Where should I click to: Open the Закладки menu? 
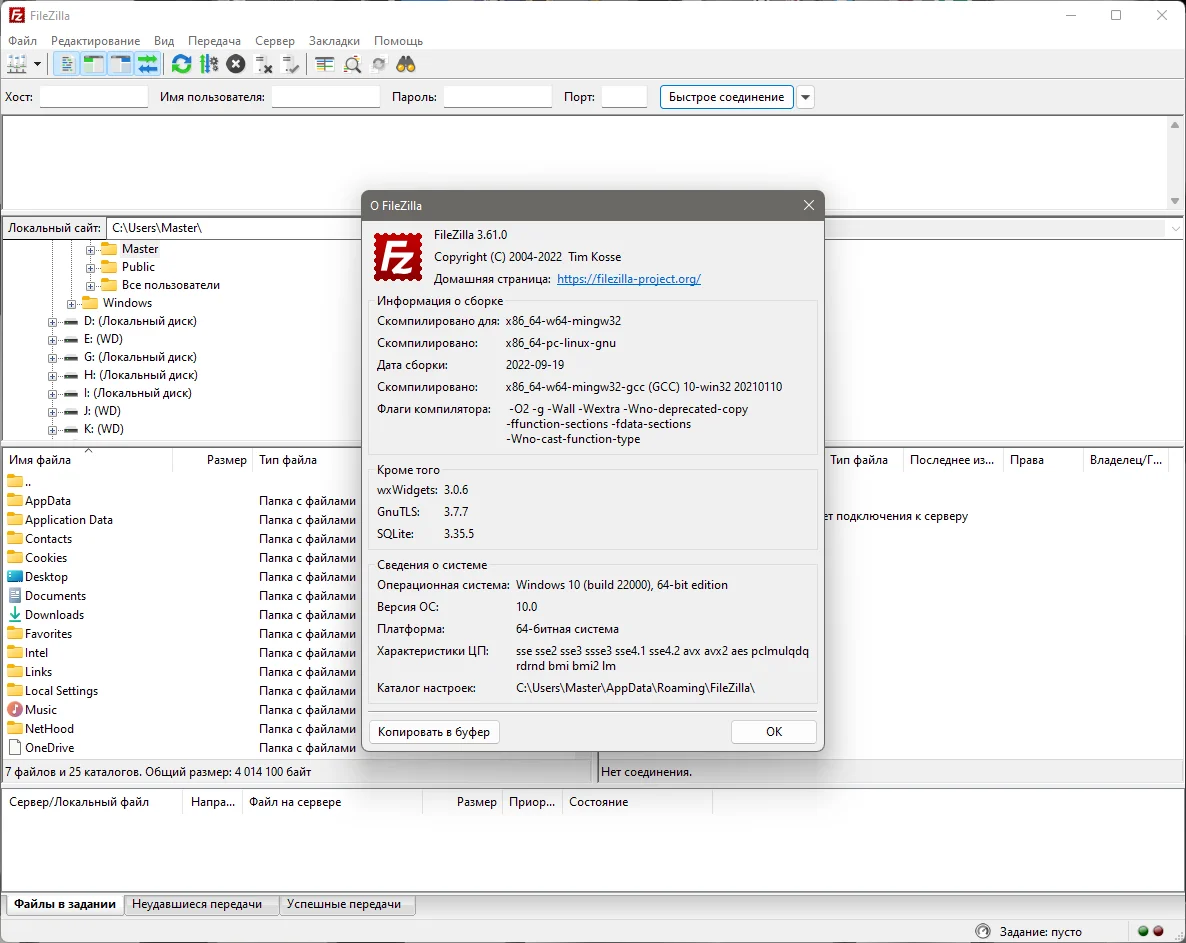pos(334,41)
